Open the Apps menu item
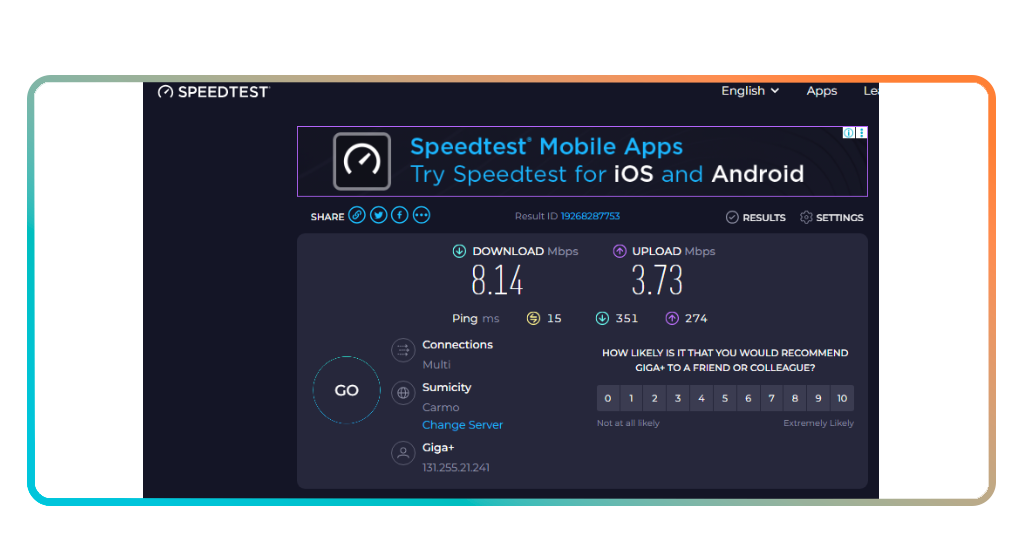 click(x=822, y=91)
